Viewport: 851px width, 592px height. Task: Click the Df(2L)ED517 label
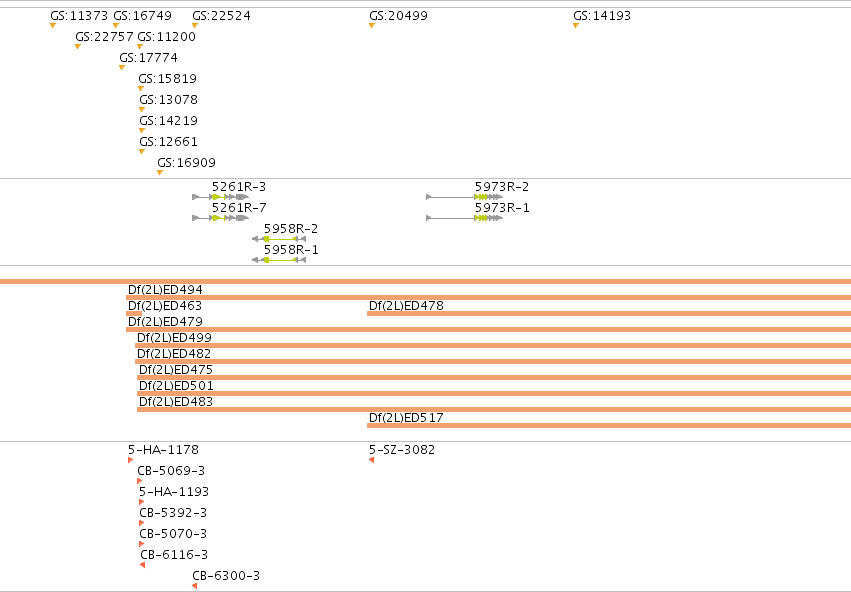point(406,418)
